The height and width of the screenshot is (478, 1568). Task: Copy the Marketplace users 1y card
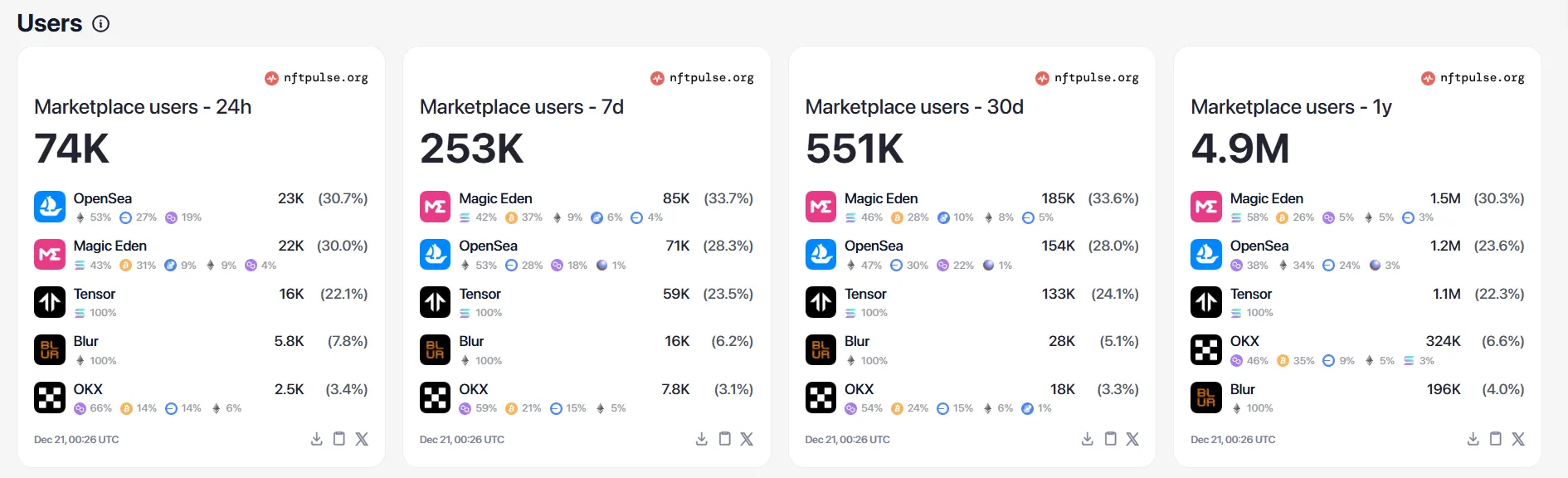pos(1496,439)
